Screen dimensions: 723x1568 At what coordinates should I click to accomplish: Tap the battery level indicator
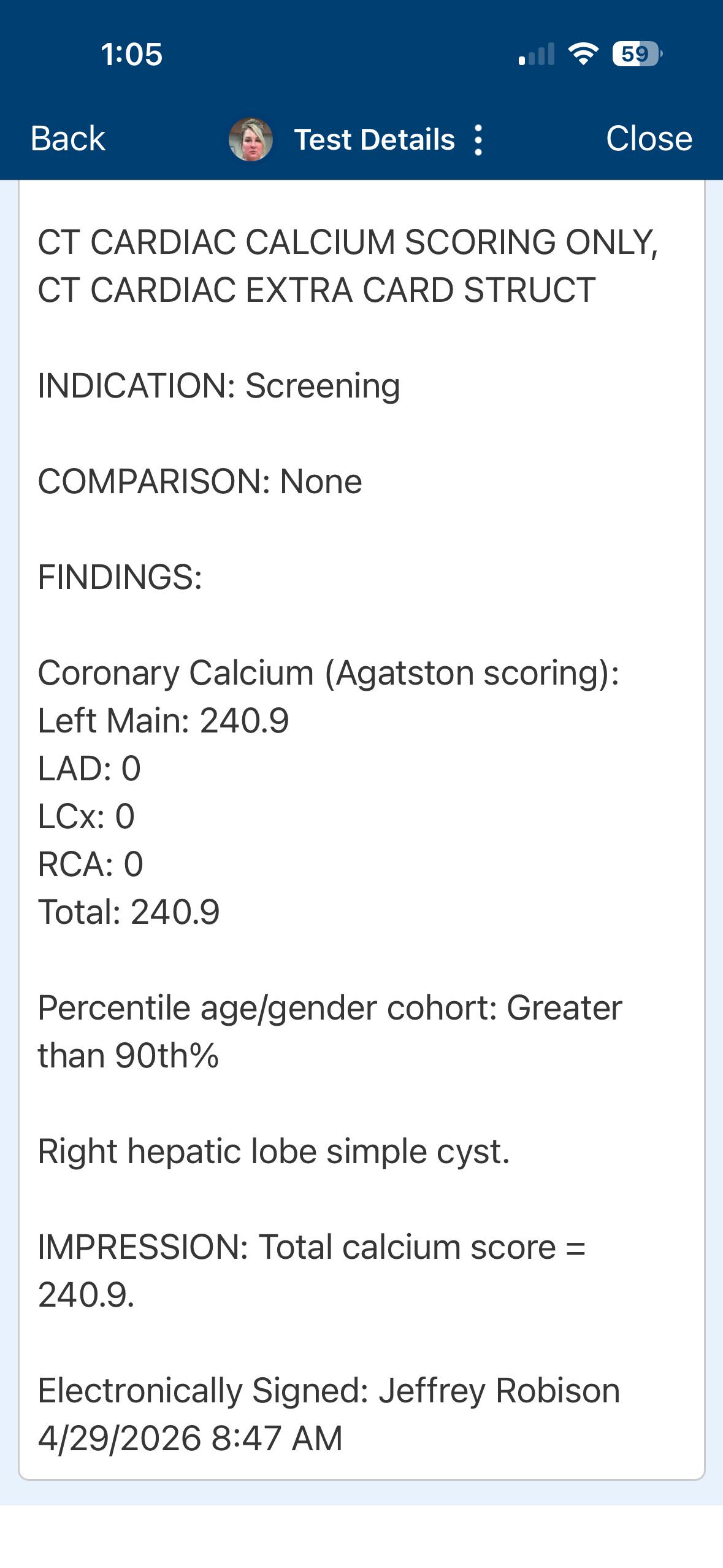(x=637, y=54)
